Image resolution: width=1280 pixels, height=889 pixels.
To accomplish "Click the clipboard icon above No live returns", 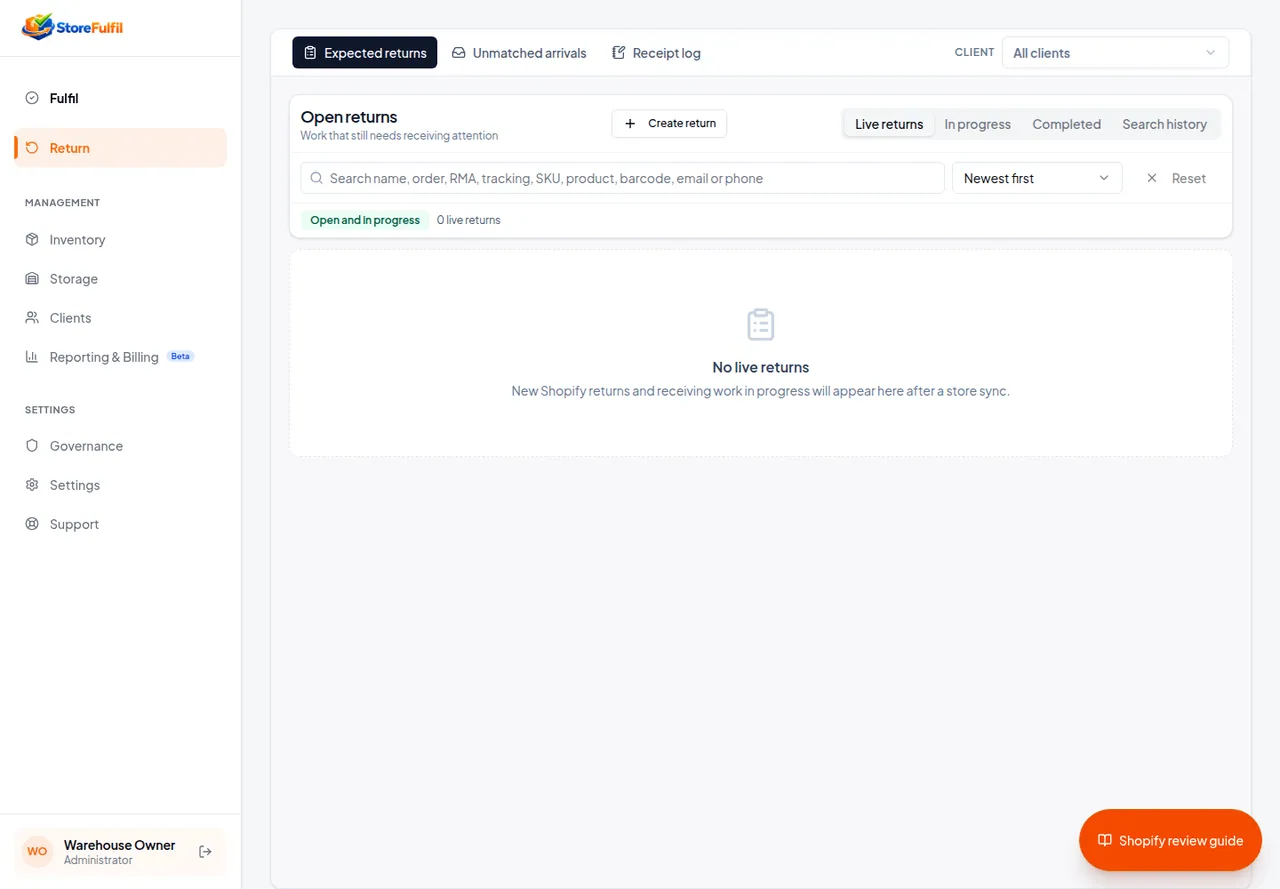I will [761, 324].
